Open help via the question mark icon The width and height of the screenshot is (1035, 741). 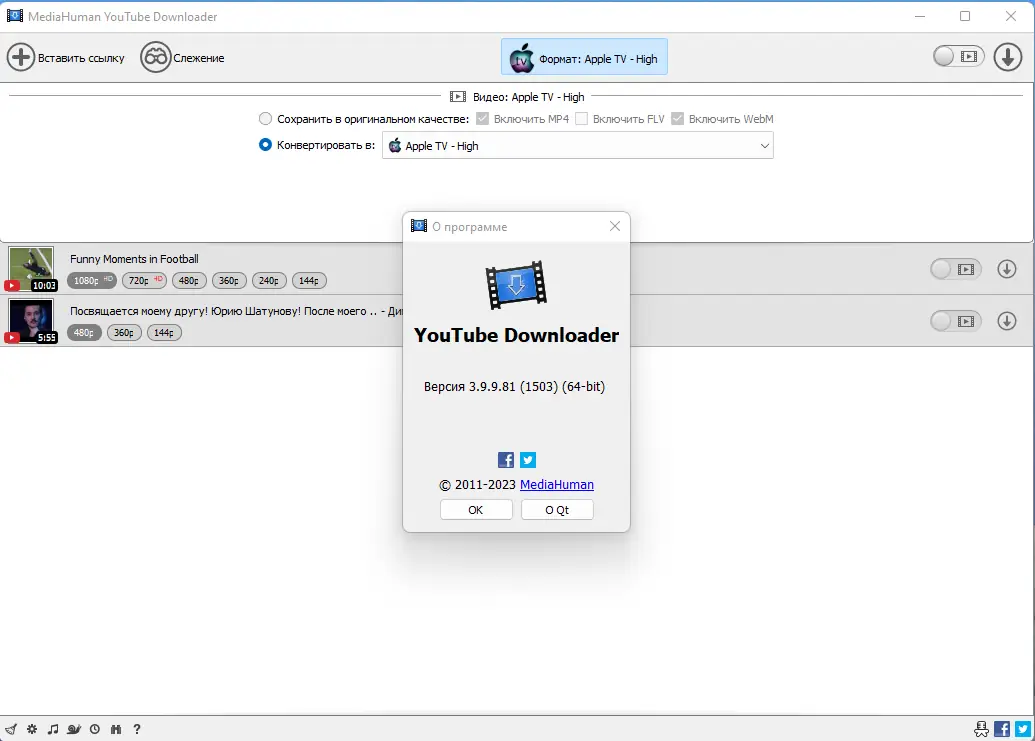click(x=137, y=729)
